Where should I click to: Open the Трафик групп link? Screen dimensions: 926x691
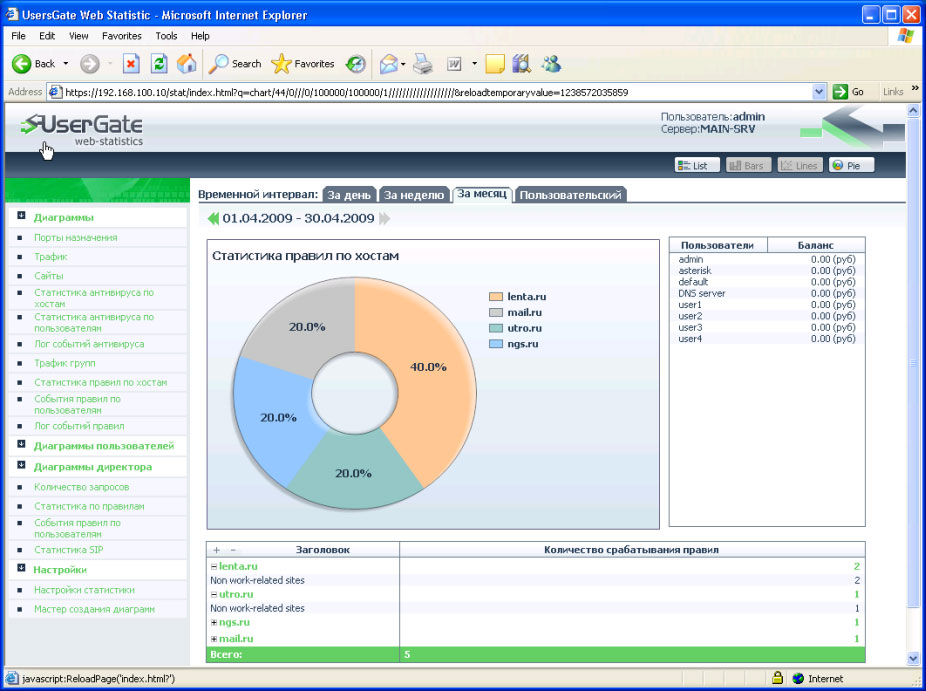(x=64, y=363)
